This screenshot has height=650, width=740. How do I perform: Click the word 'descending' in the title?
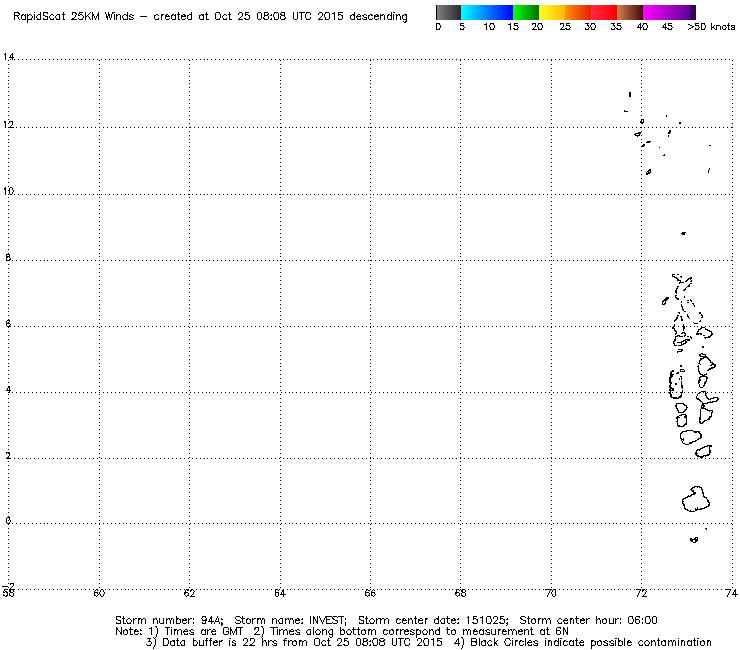coord(378,17)
